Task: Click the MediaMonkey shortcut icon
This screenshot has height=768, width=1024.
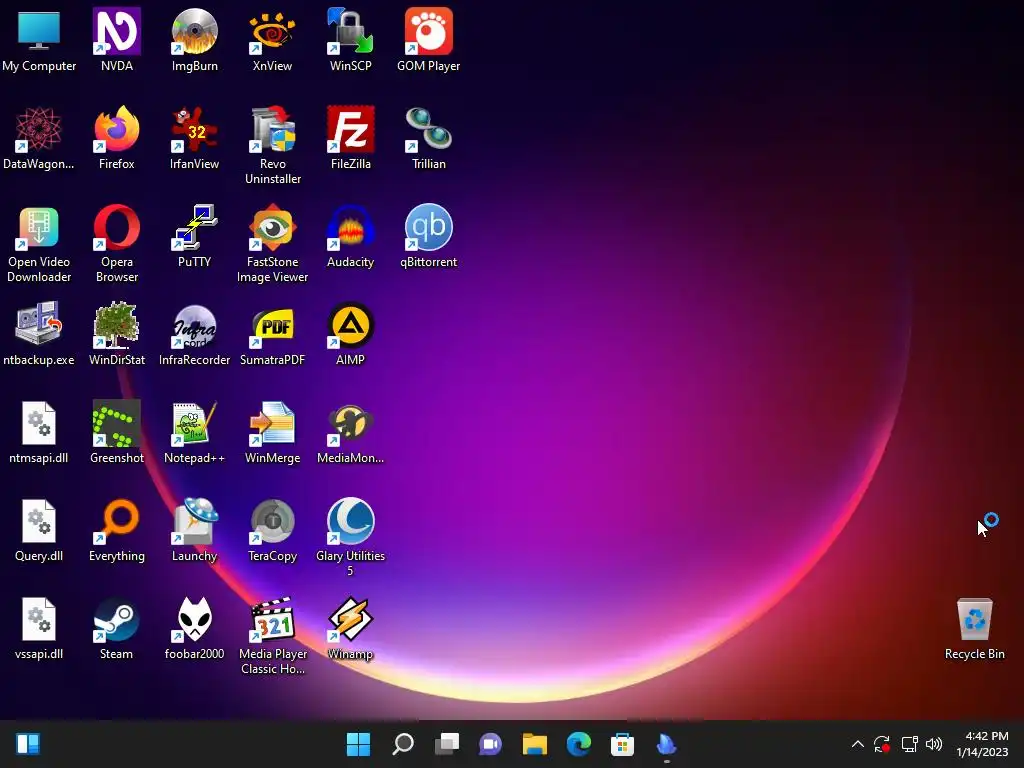Action: tap(350, 423)
